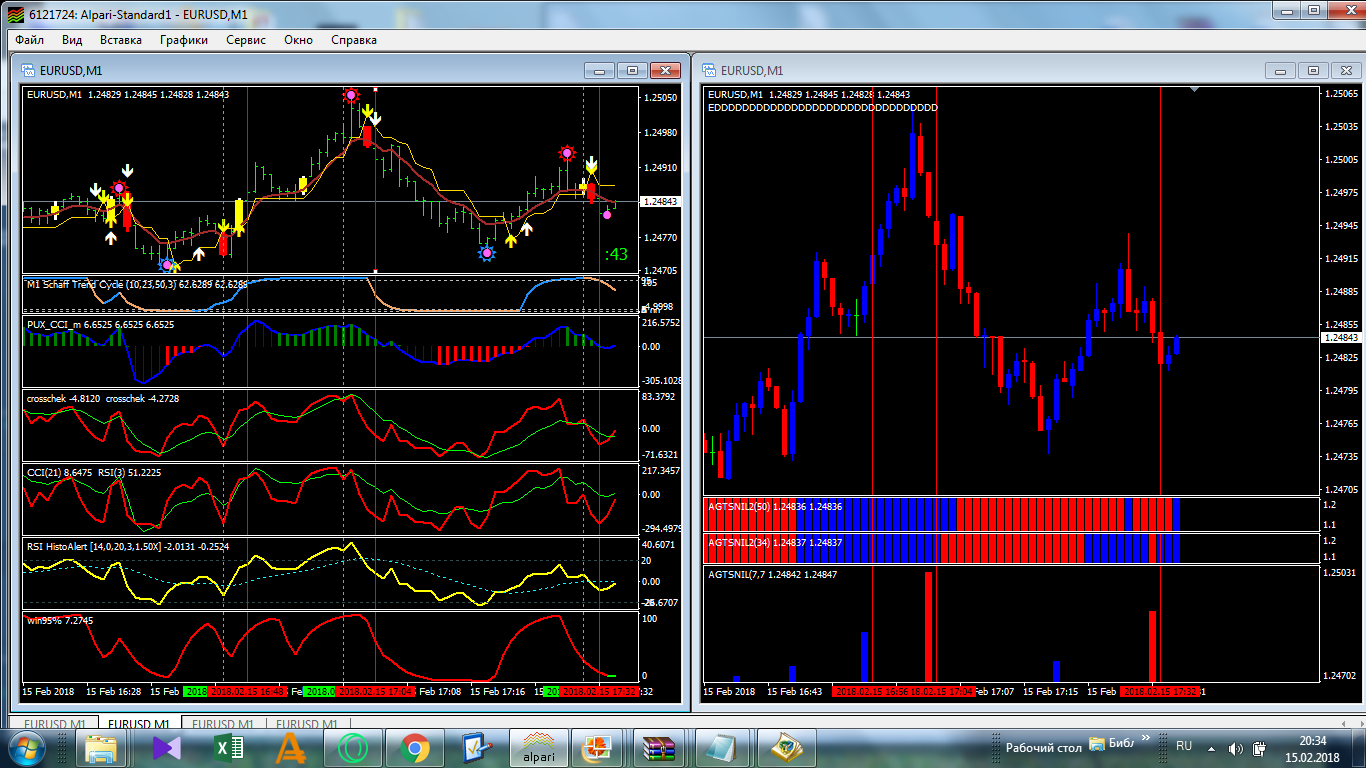Click the win95% indicator label
This screenshot has height=768, width=1366.
(x=60, y=620)
